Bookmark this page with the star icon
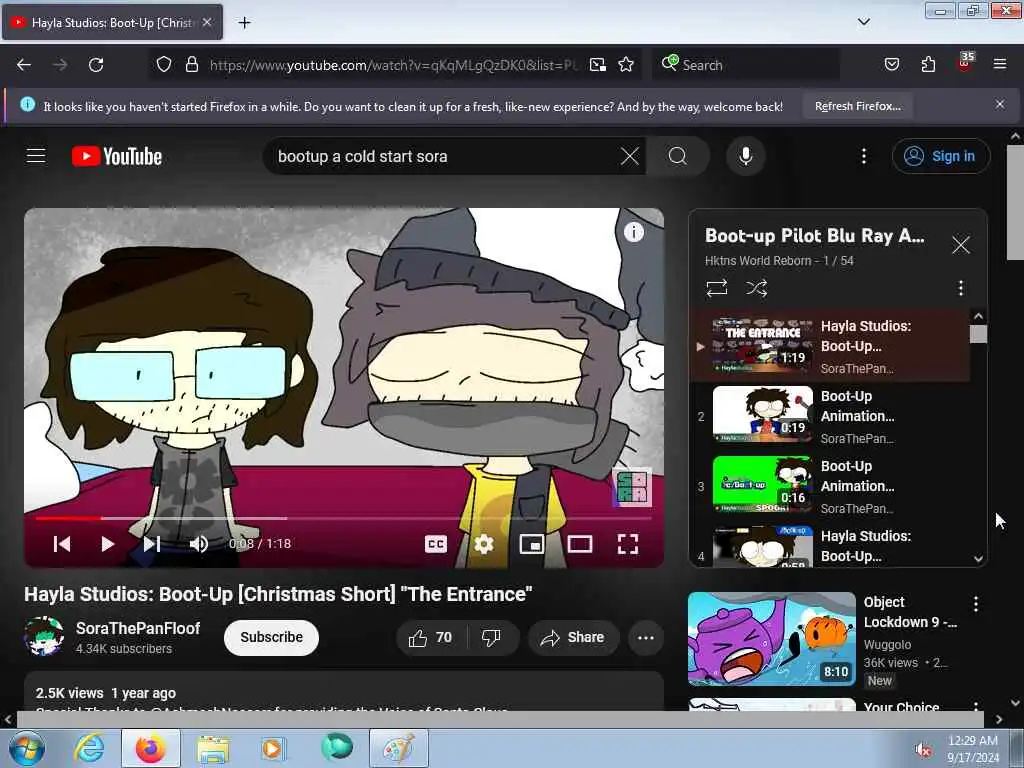 coord(626,65)
